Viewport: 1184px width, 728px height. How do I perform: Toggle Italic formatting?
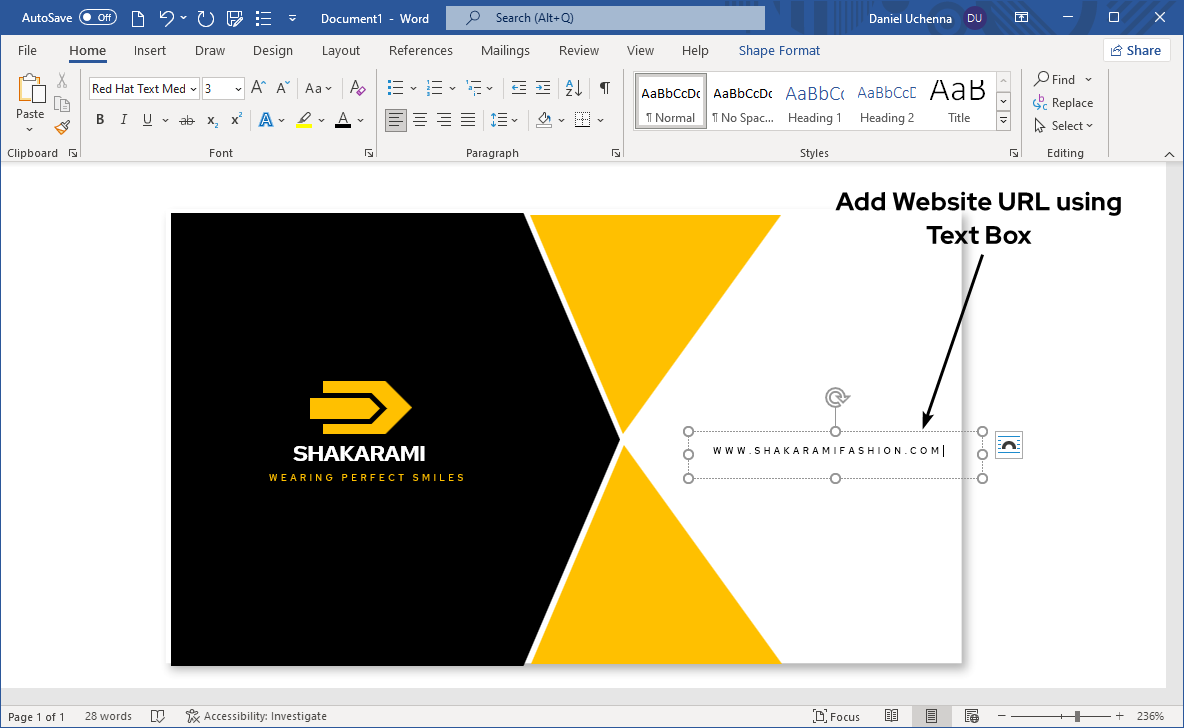[x=124, y=120]
